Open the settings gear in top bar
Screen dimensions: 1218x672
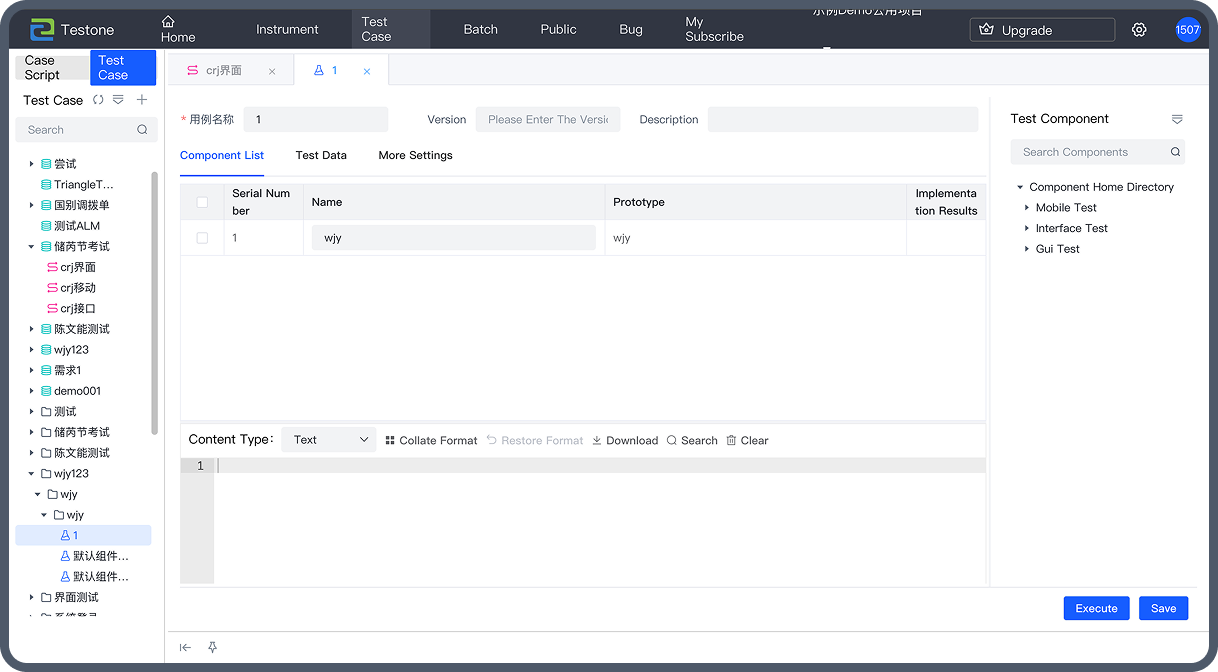[x=1139, y=30]
